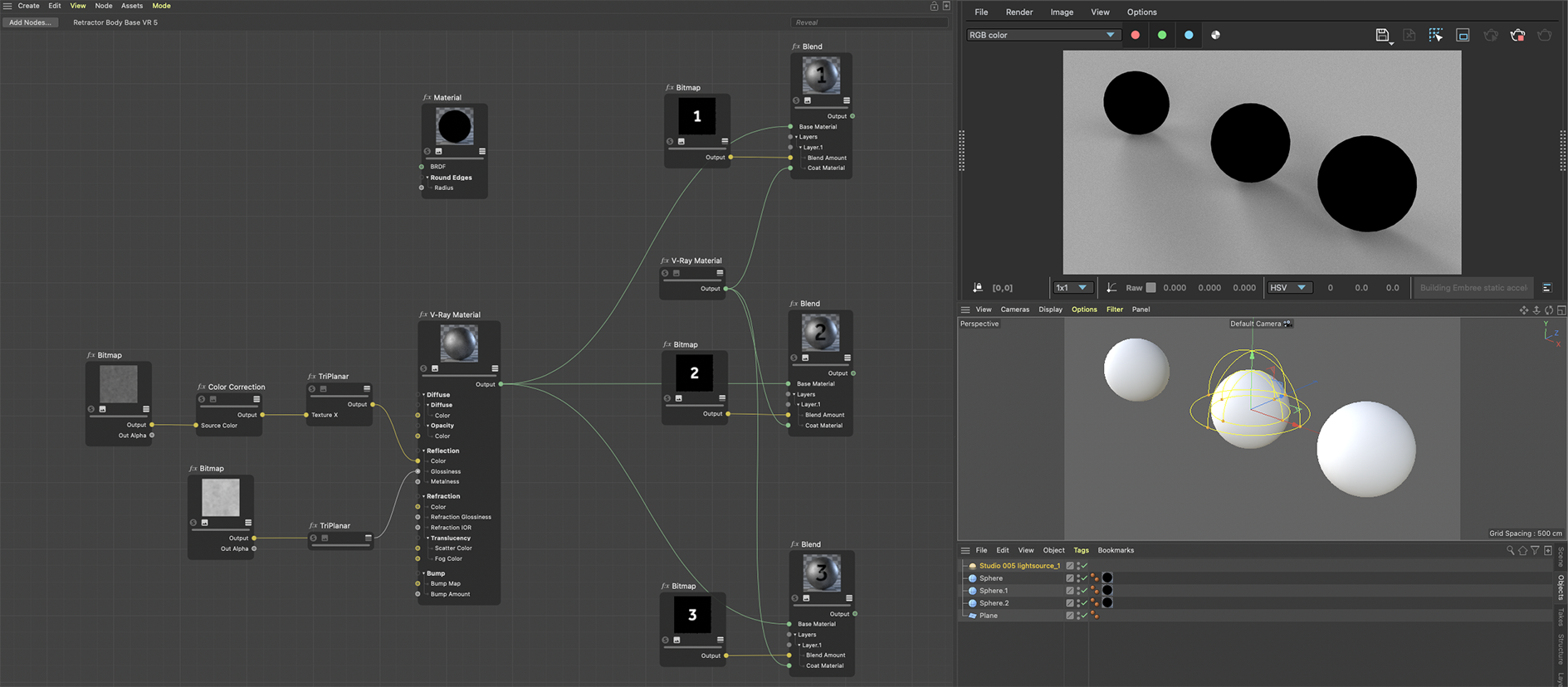Click the stop render teapot icon

[x=1518, y=35]
